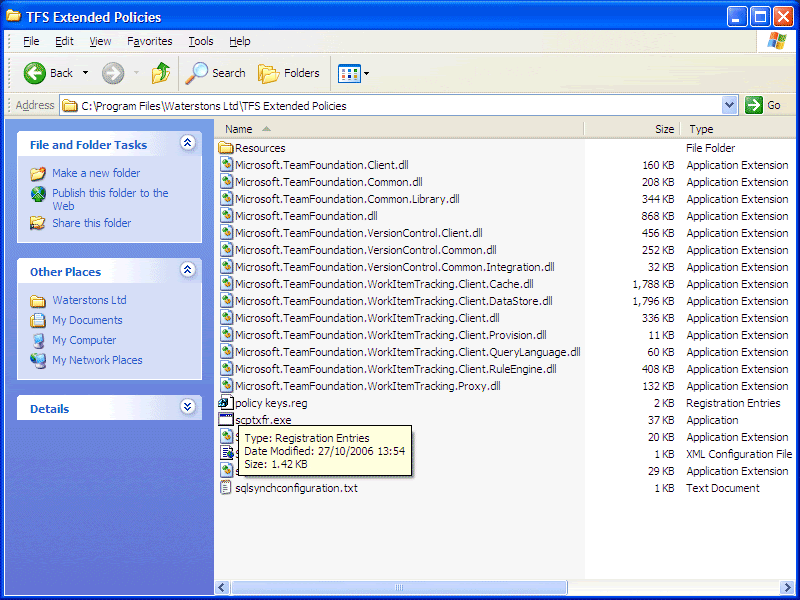The height and width of the screenshot is (600, 800).
Task: Select WorkItemTracking.Client.QueryLanguage.dll file name
Action: 408,352
